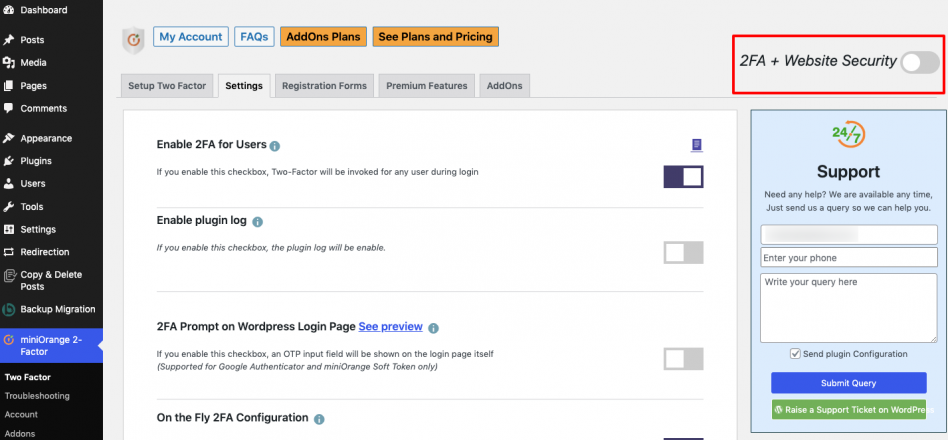This screenshot has height=440, width=948.
Task: Disable the Enable 2FA for Users toggle
Action: [x=683, y=177]
